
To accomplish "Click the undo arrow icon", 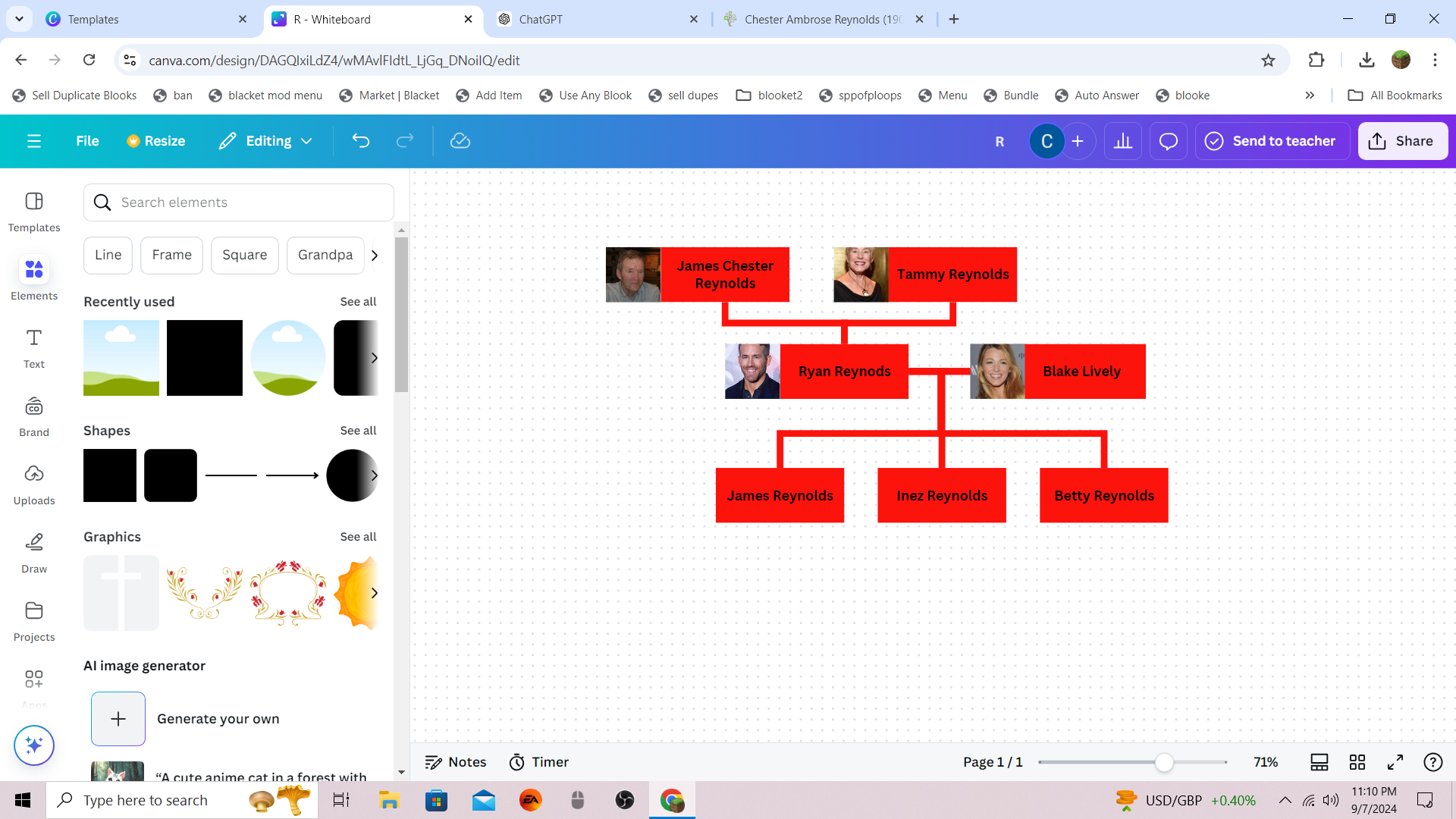I will tap(361, 141).
